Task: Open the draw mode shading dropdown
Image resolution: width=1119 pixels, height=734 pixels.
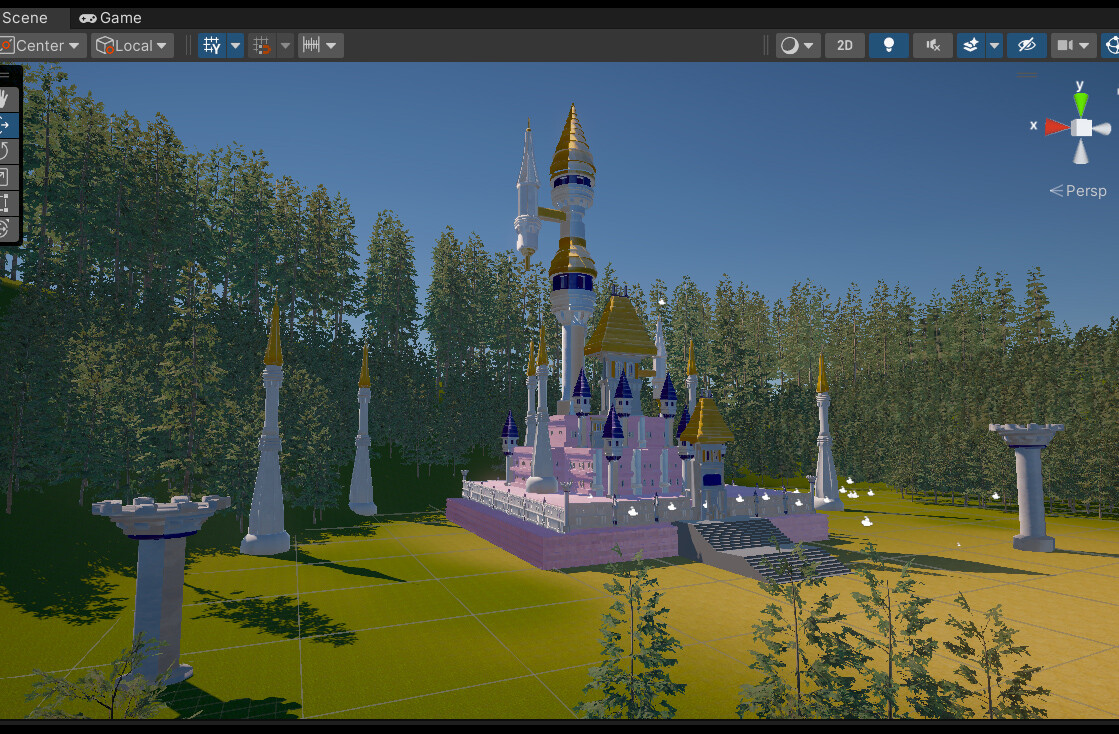Action: (797, 45)
